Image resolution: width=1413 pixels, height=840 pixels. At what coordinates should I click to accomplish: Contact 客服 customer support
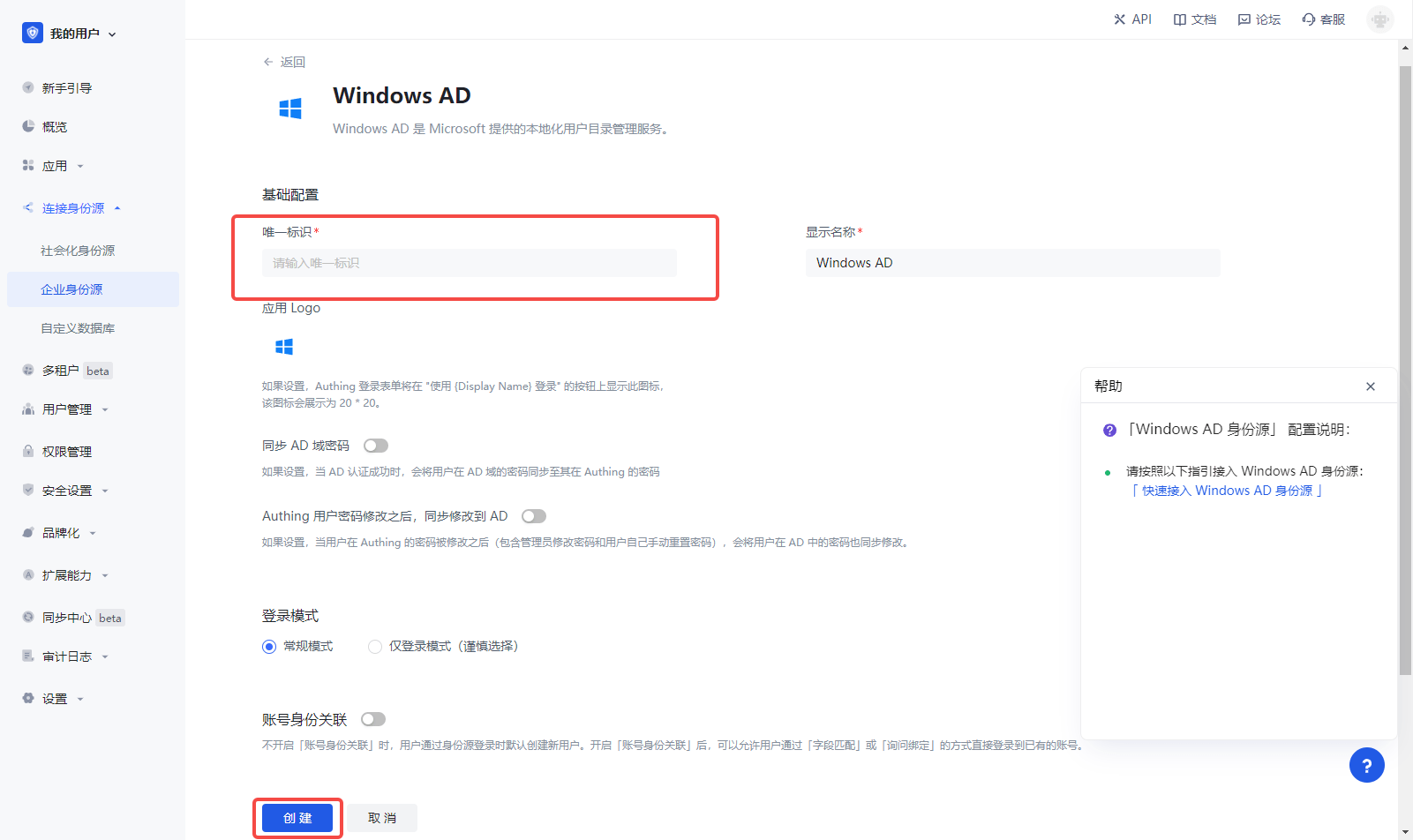pyautogui.click(x=1323, y=19)
